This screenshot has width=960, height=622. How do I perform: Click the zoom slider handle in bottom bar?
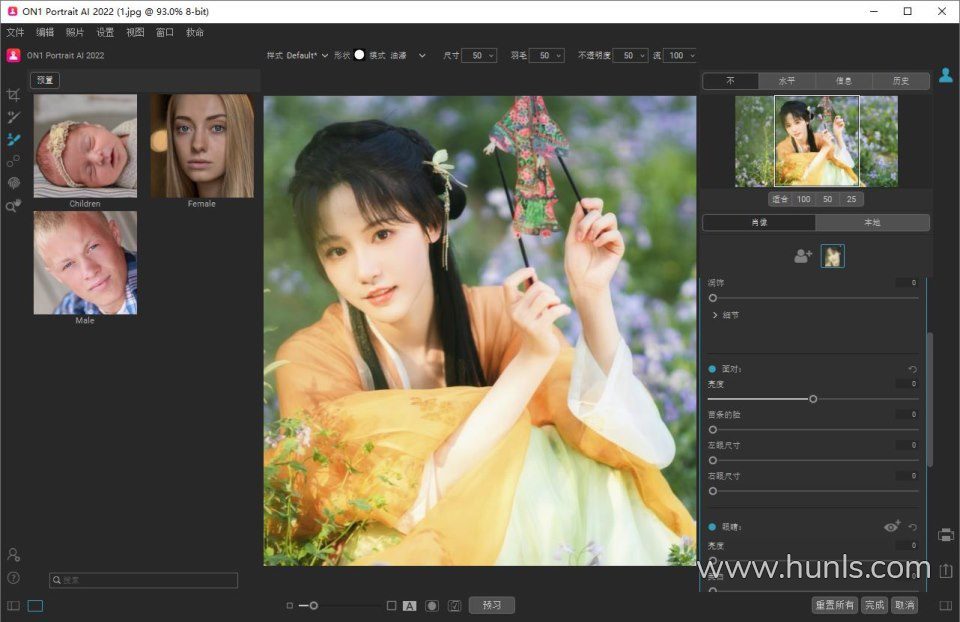[313, 605]
